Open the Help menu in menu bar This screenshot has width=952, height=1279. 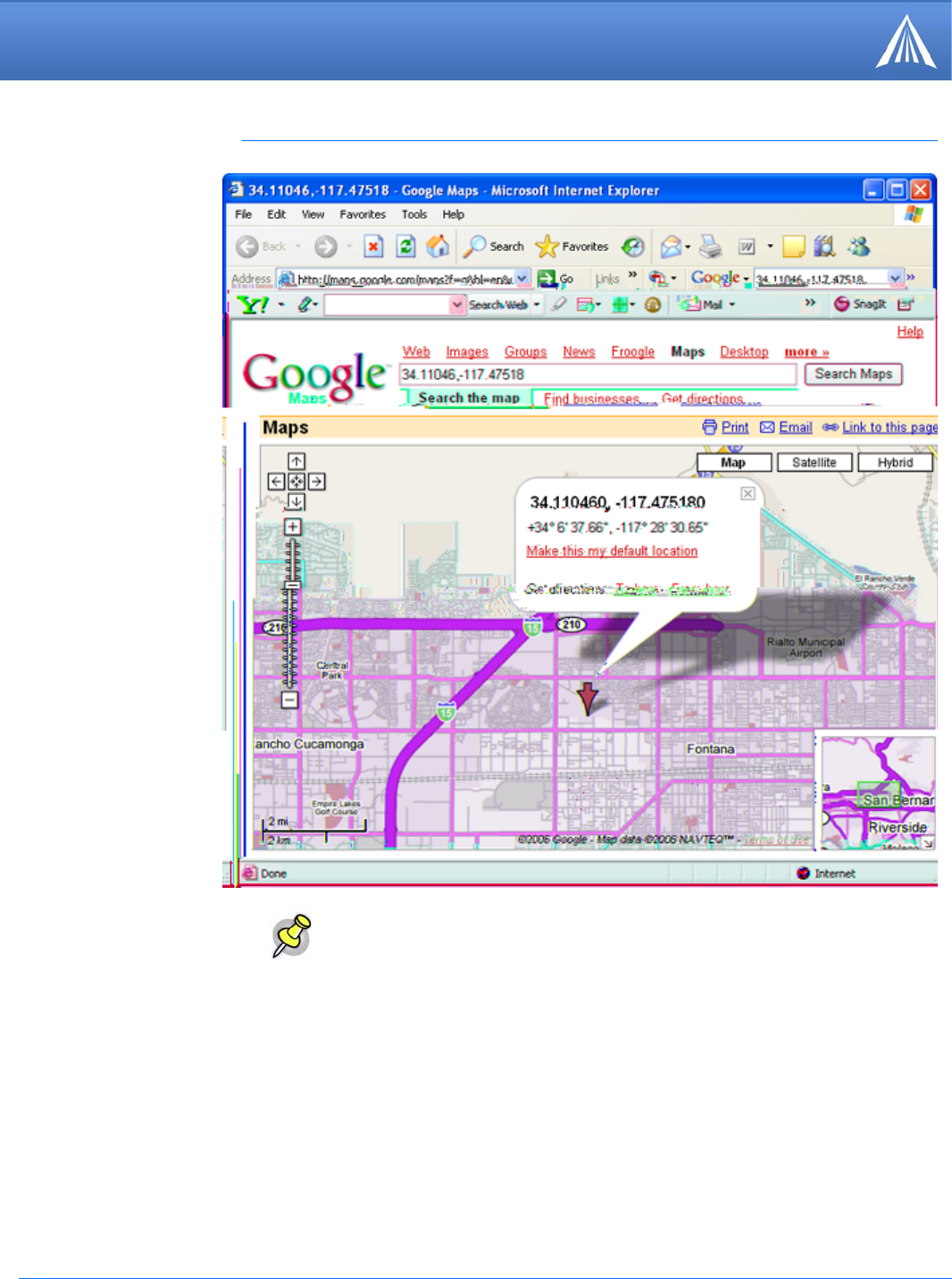[x=454, y=214]
